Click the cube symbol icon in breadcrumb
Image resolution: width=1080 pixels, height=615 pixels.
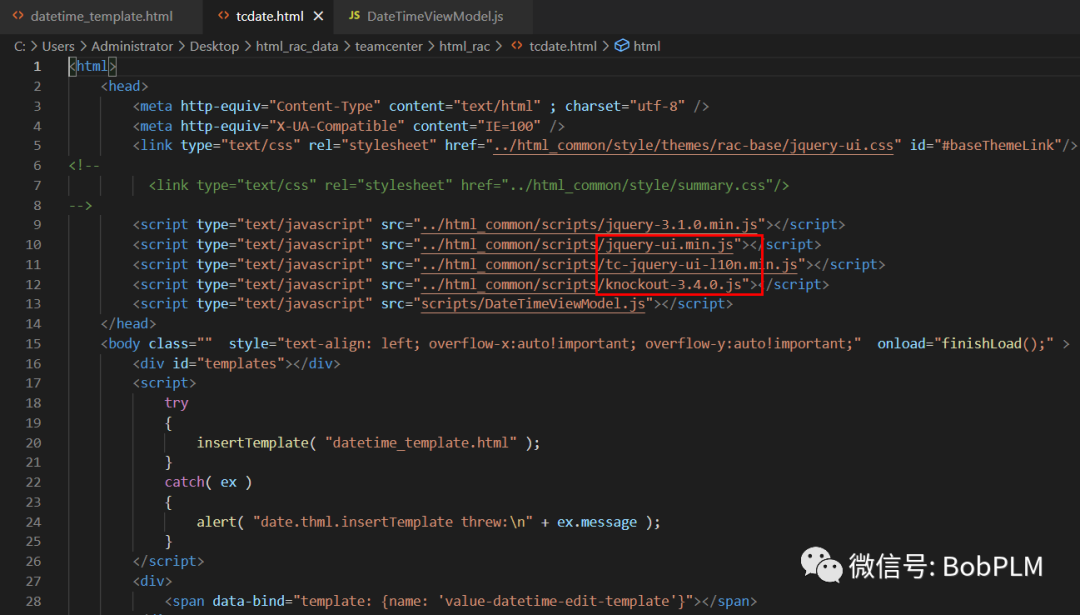621,45
